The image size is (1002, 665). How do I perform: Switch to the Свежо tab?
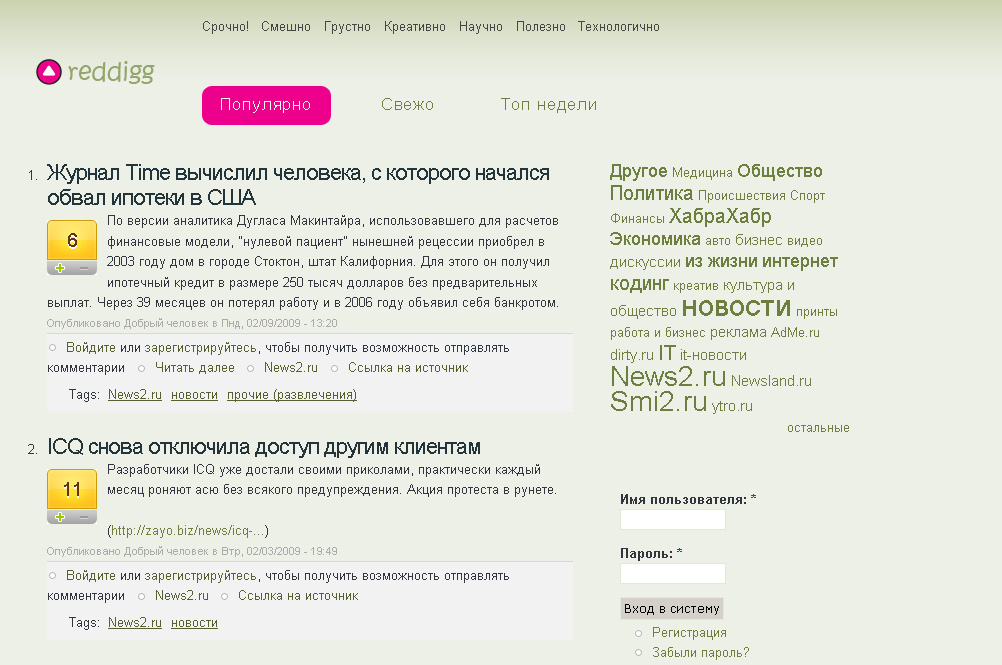coord(406,104)
